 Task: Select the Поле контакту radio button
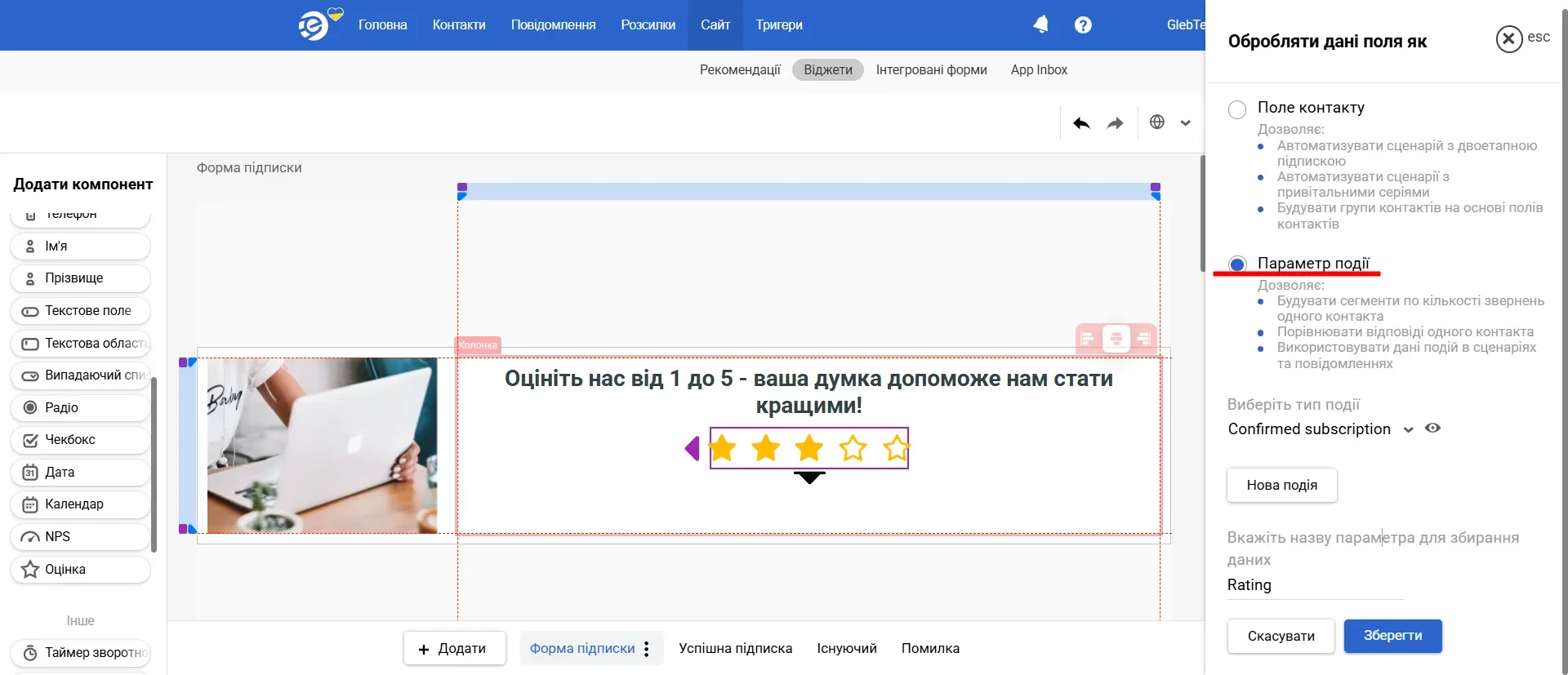[x=1237, y=109]
